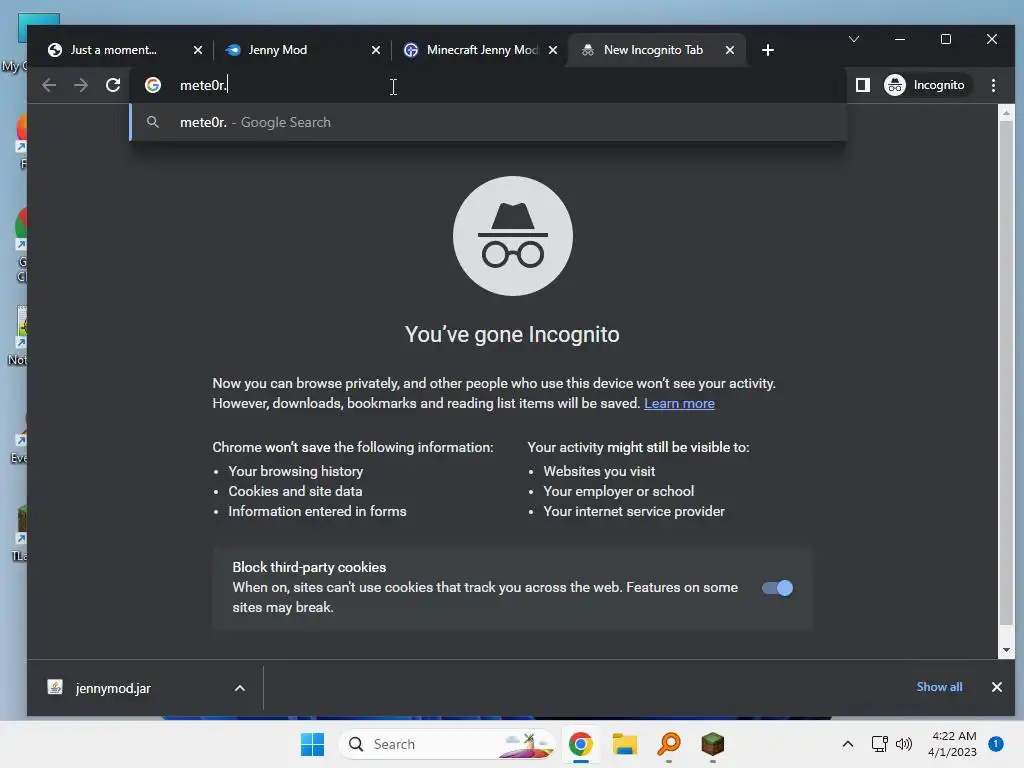Viewport: 1024px width, 768px height.
Task: Close the New Incognito Tab
Action: [730, 50]
